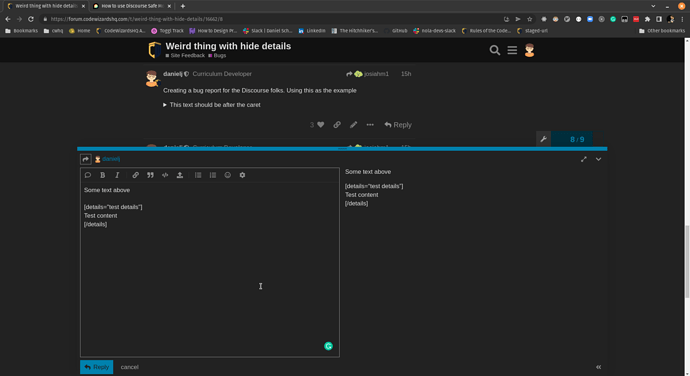
Task: Open the composer options gear menu
Action: [x=242, y=175]
